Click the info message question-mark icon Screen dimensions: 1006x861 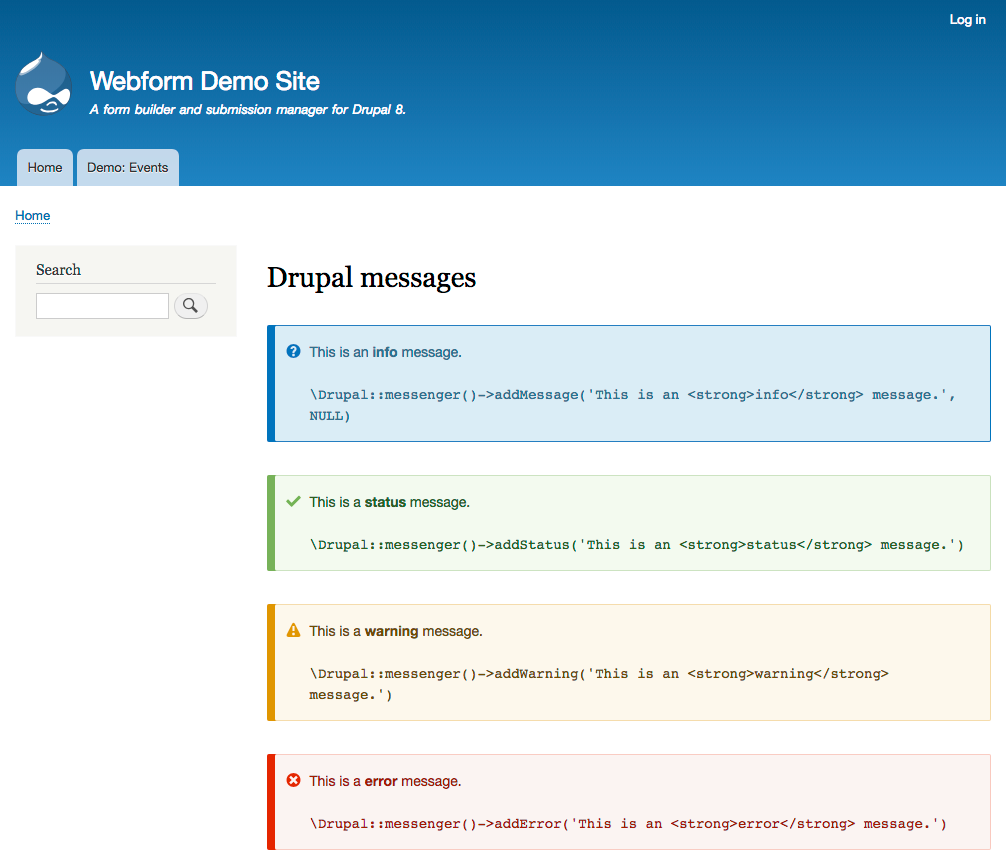coord(292,351)
